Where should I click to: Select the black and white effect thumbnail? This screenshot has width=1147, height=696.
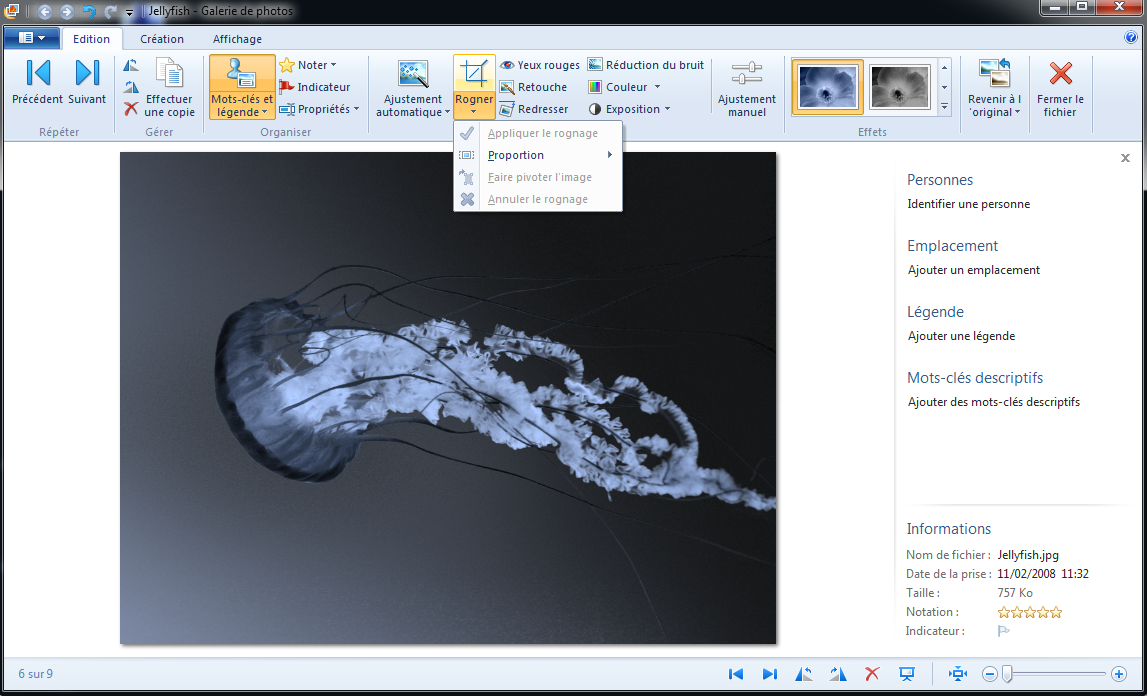(900, 87)
